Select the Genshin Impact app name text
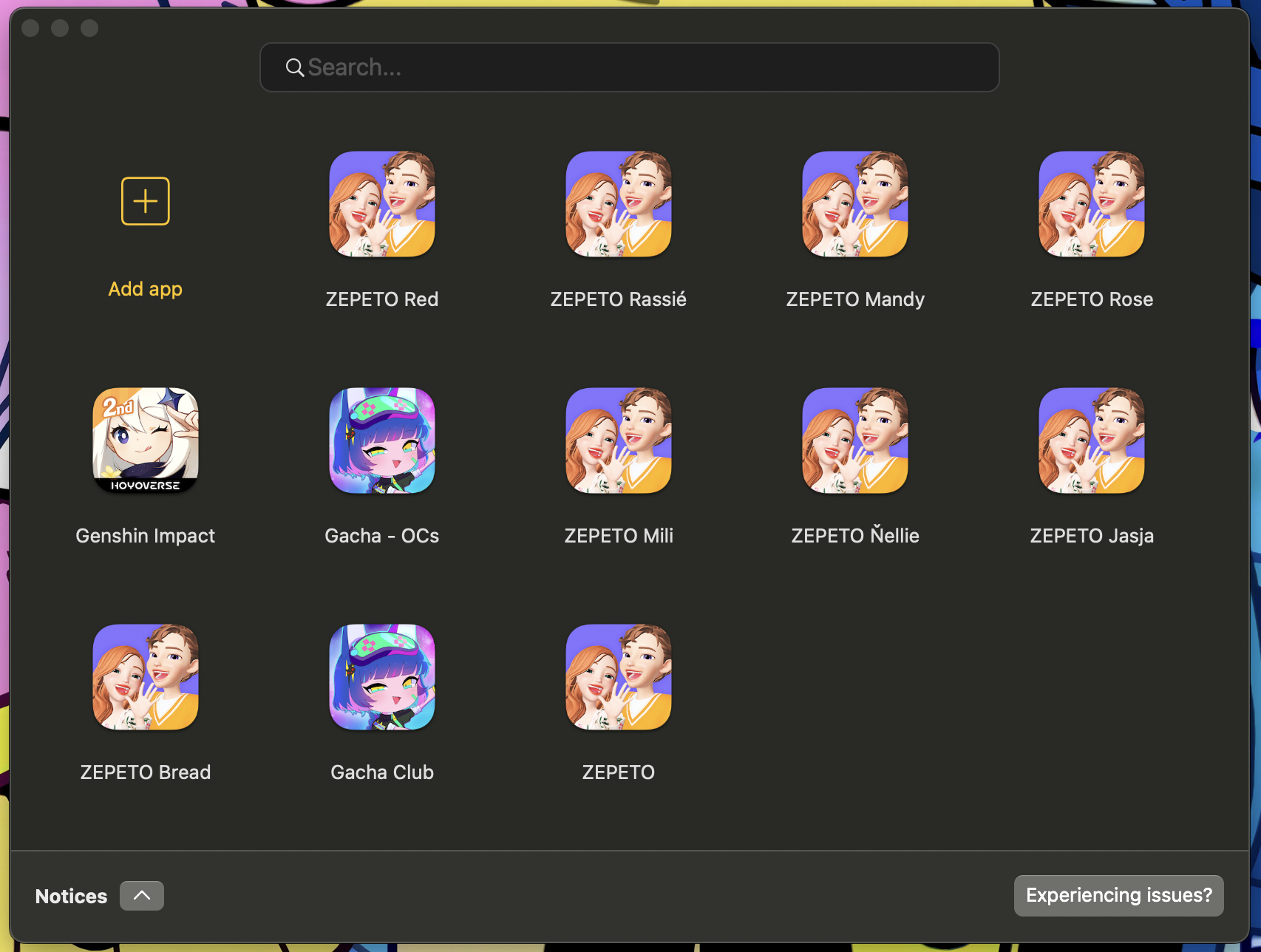 pyautogui.click(x=145, y=535)
